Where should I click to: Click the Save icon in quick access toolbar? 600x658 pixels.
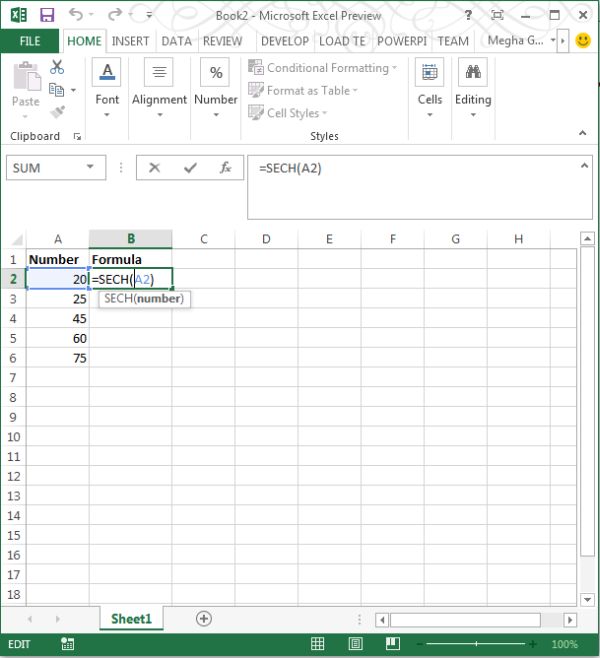[x=47, y=15]
